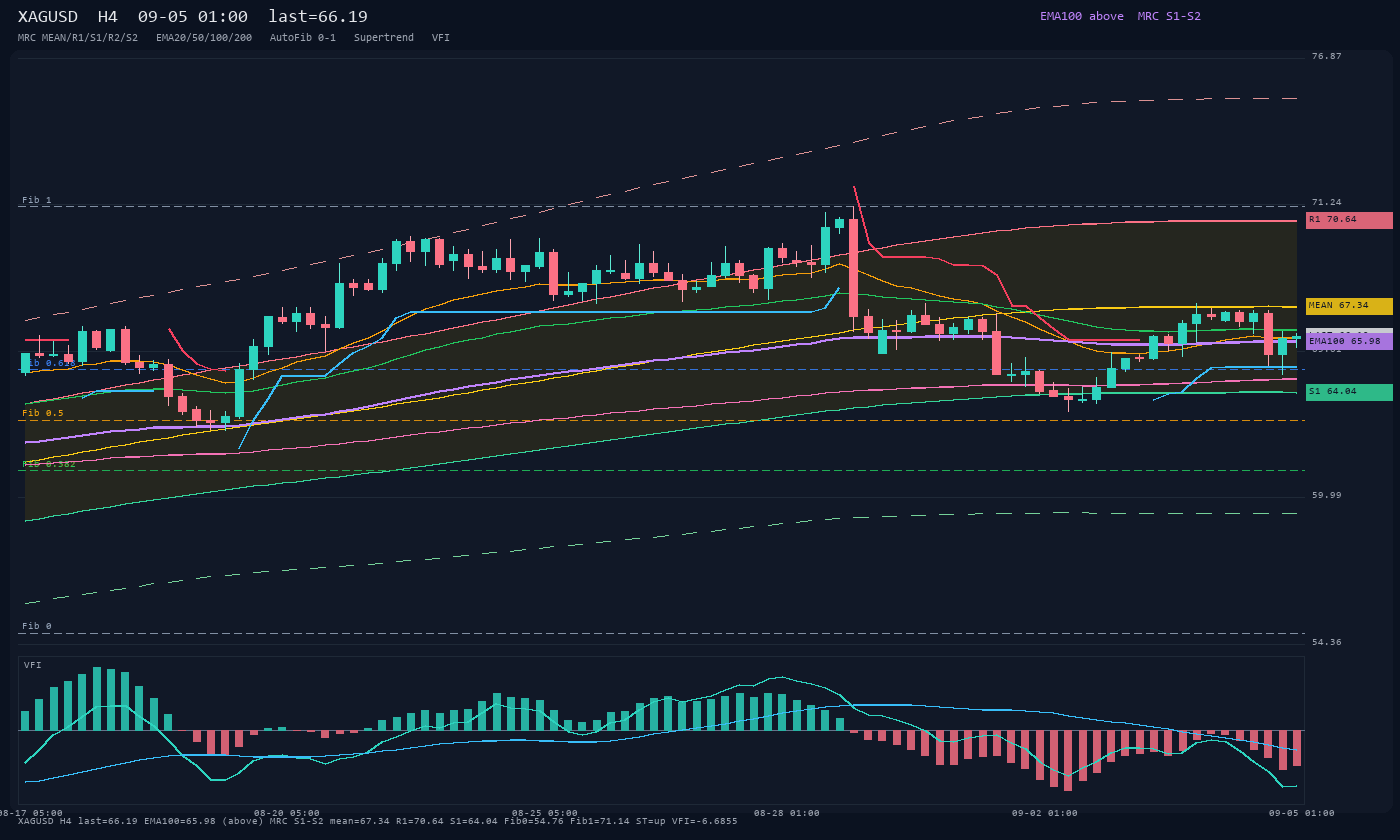Click the last=66.19 value in the title

[318, 17]
